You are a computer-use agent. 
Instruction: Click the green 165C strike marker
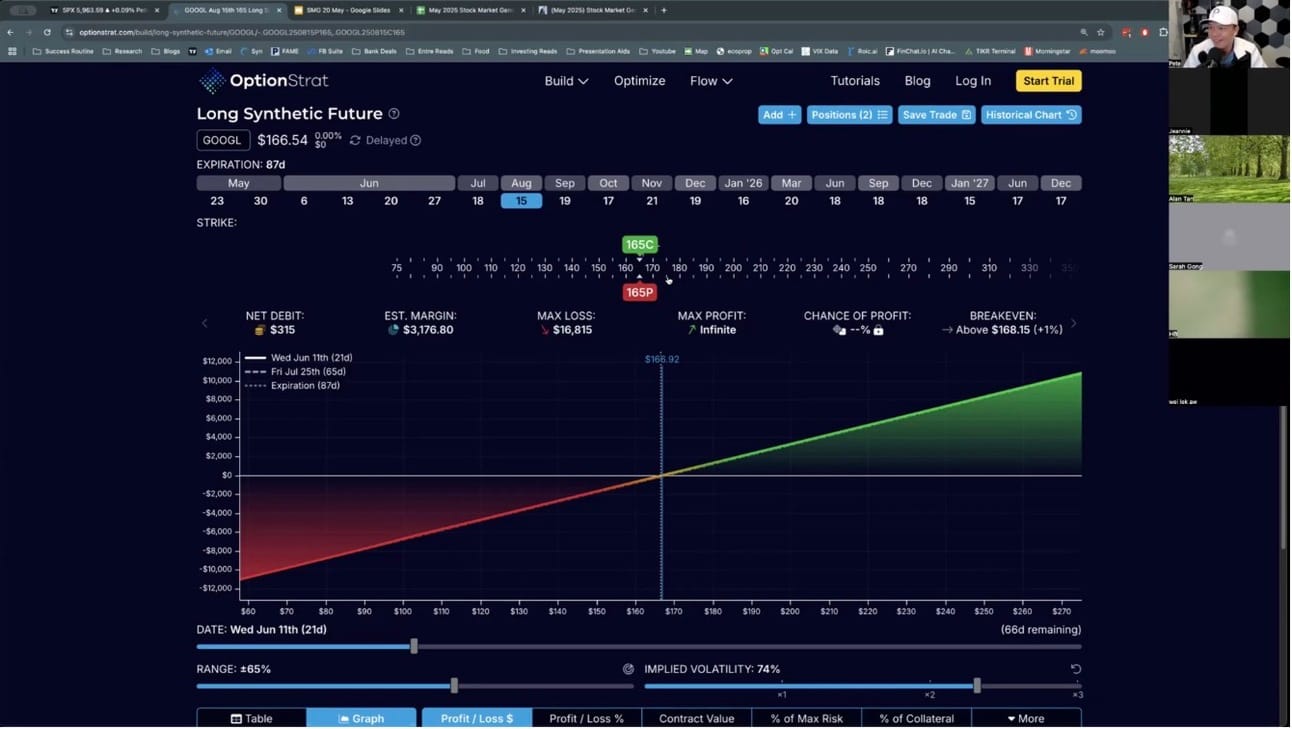tap(639, 245)
